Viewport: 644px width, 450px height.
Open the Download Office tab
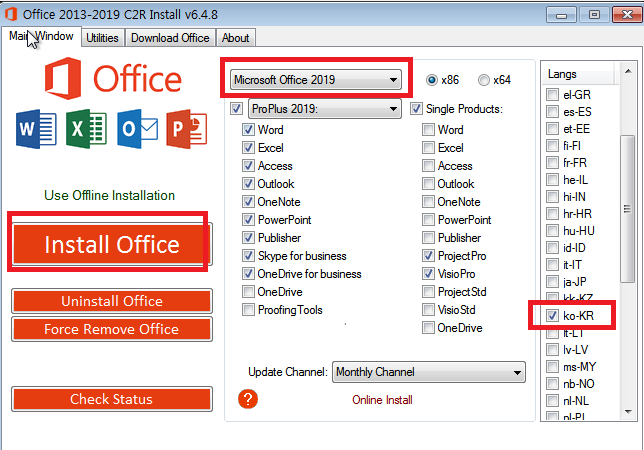coord(170,38)
